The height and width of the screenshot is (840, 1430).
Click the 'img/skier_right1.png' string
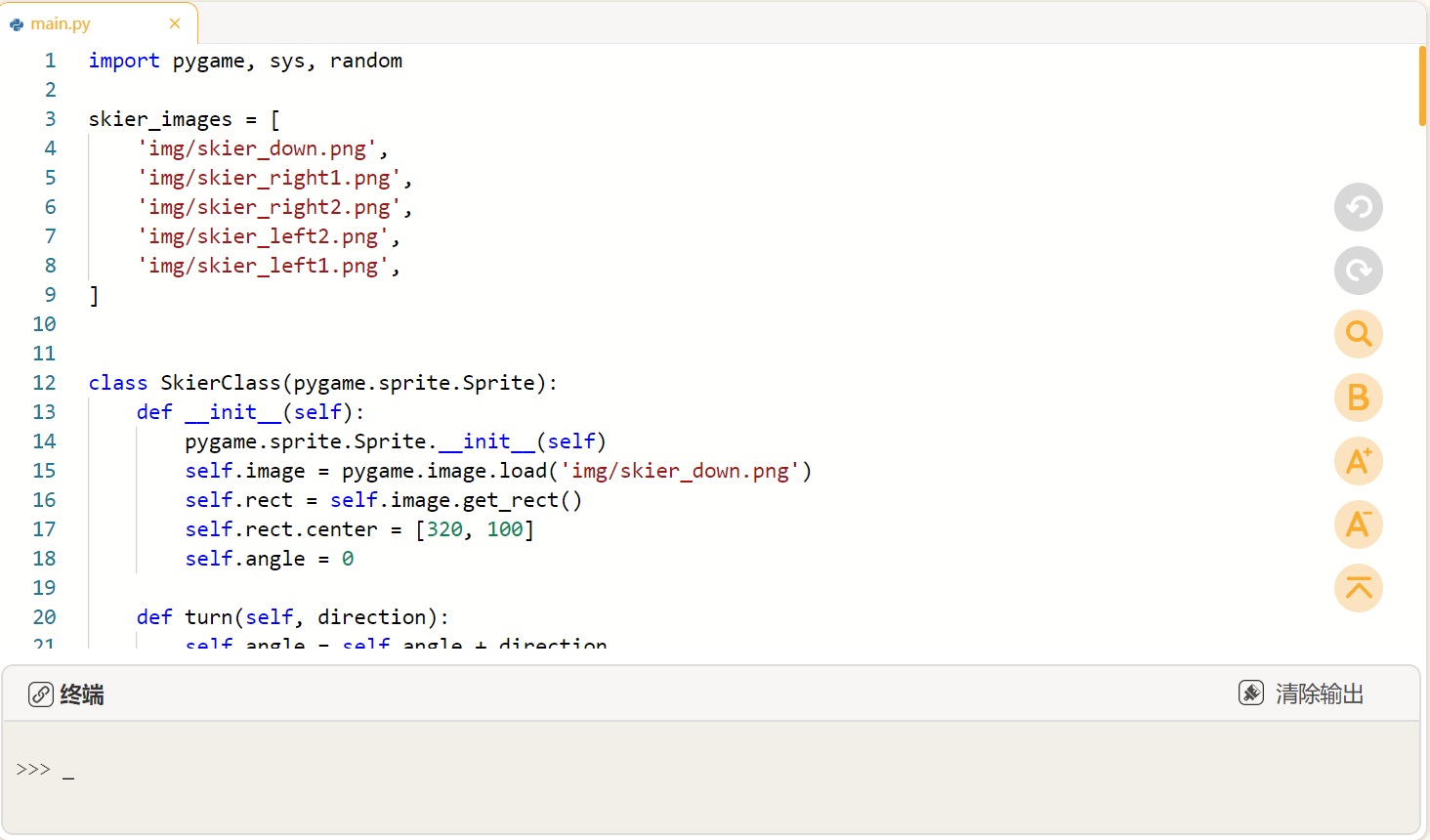click(270, 178)
